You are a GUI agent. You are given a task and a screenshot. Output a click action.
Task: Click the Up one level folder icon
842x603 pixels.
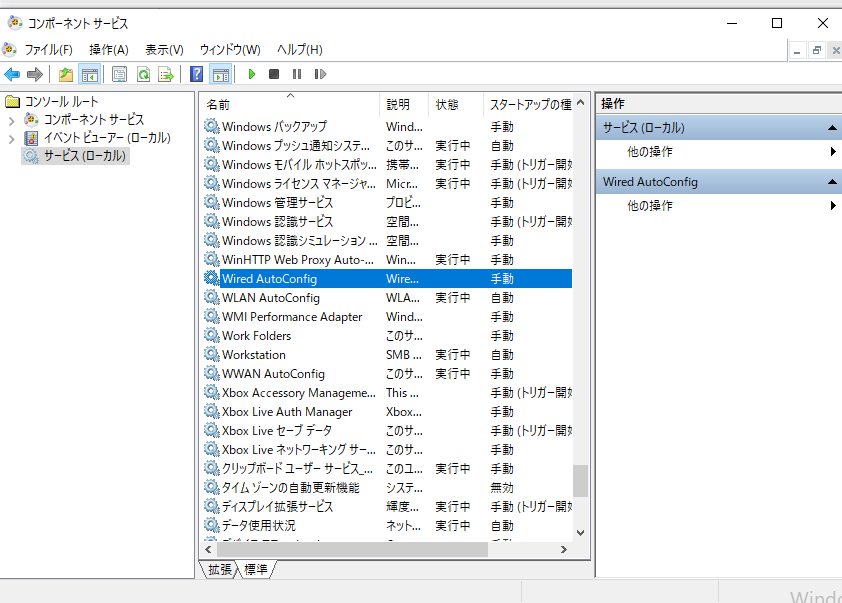point(66,74)
